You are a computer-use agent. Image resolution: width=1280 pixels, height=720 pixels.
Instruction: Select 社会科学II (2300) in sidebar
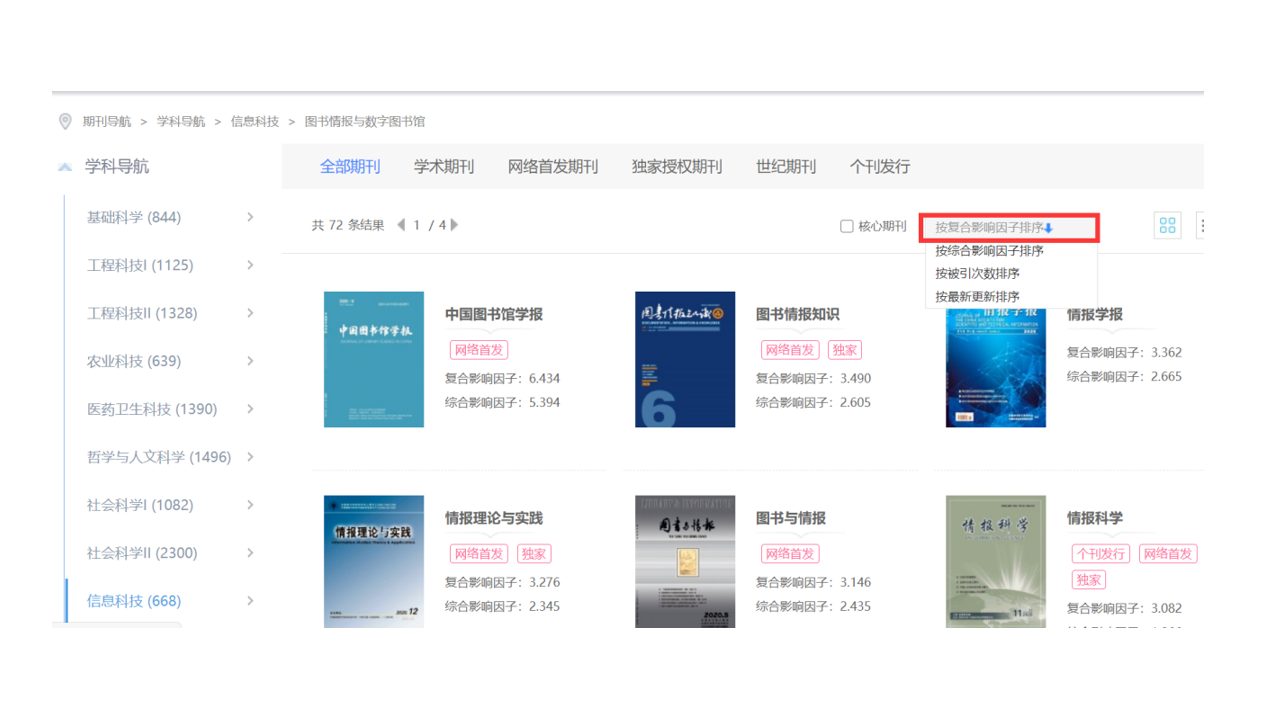click(x=142, y=553)
